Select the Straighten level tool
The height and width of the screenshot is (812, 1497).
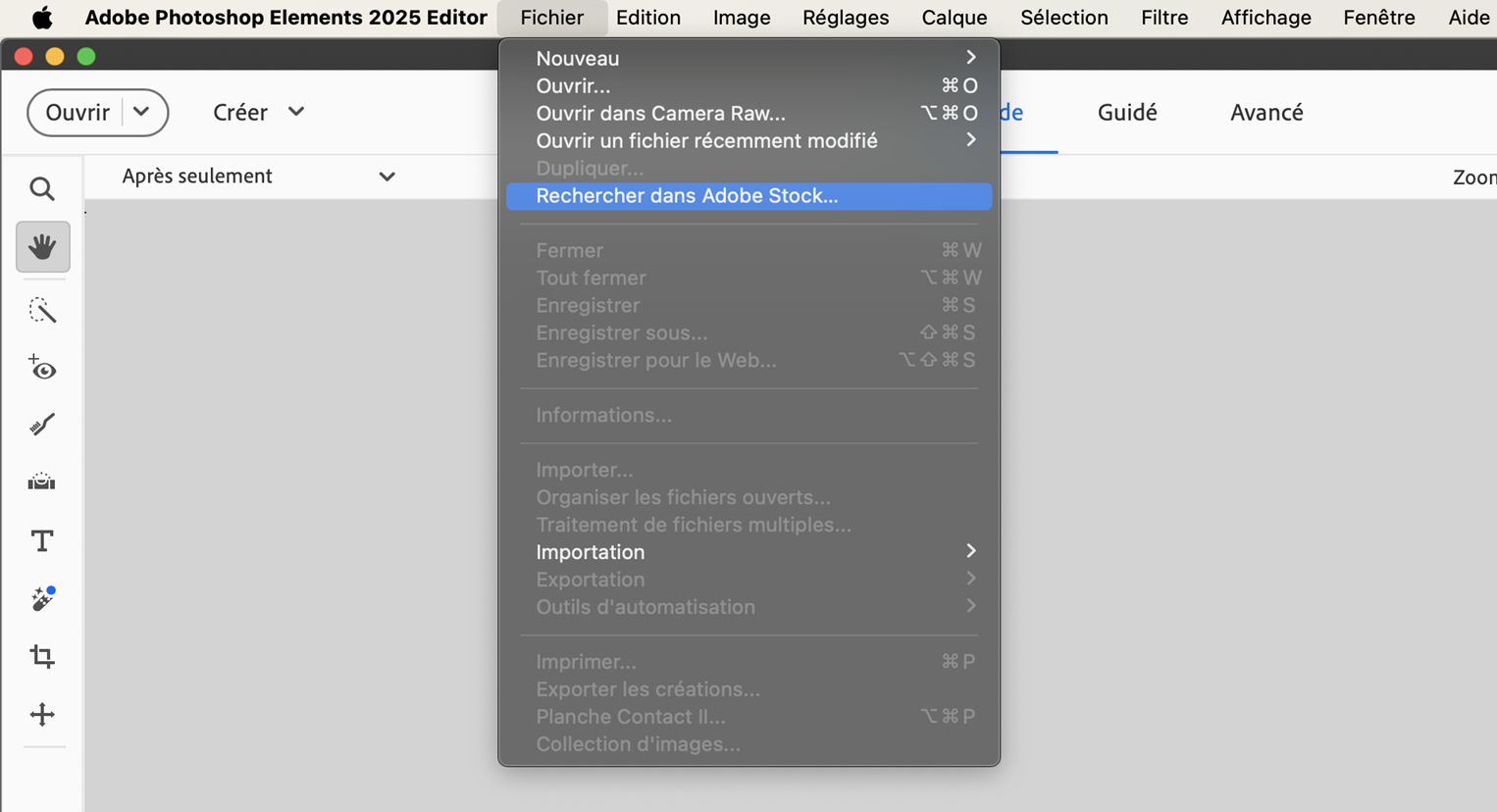point(42,482)
